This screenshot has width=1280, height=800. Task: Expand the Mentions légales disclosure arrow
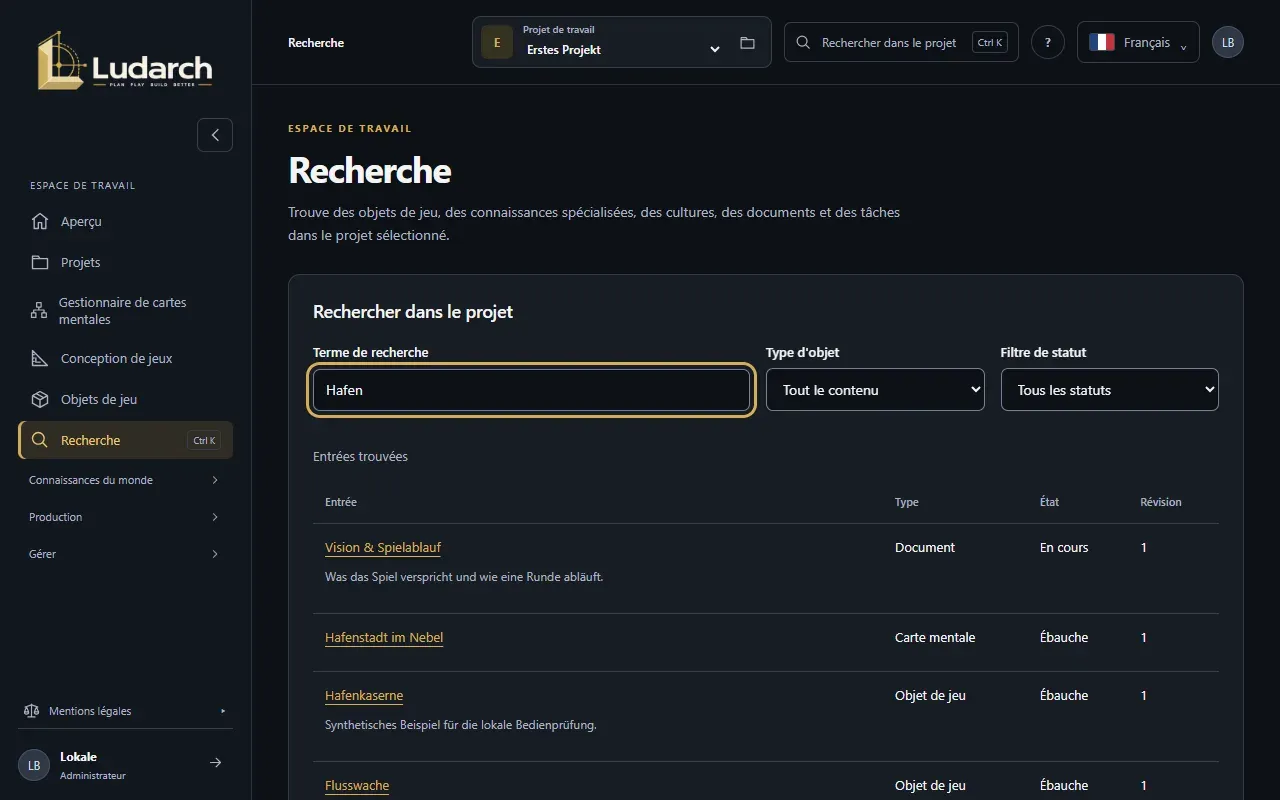(x=223, y=711)
